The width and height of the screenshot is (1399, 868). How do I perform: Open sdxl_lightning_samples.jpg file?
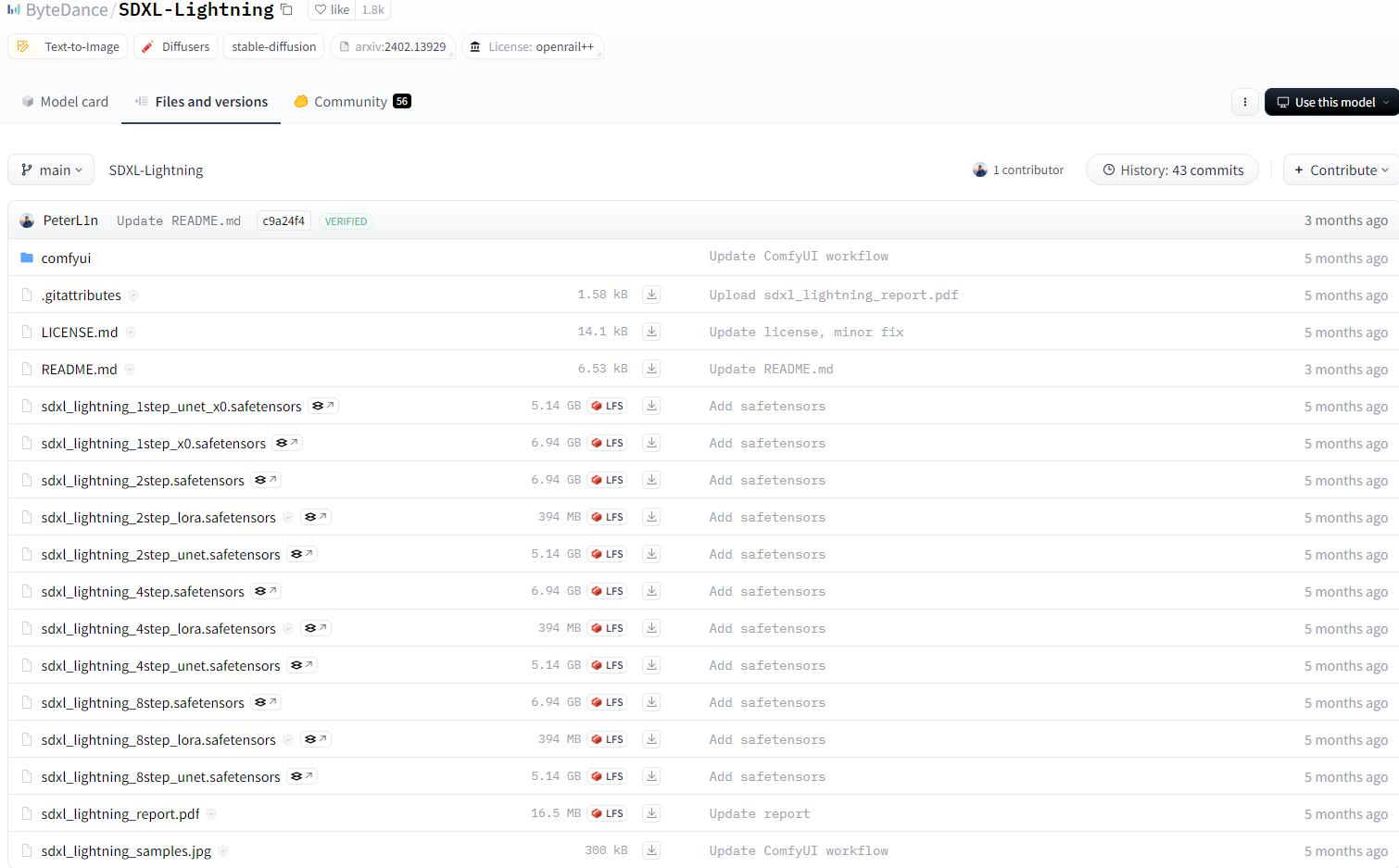tap(126, 851)
